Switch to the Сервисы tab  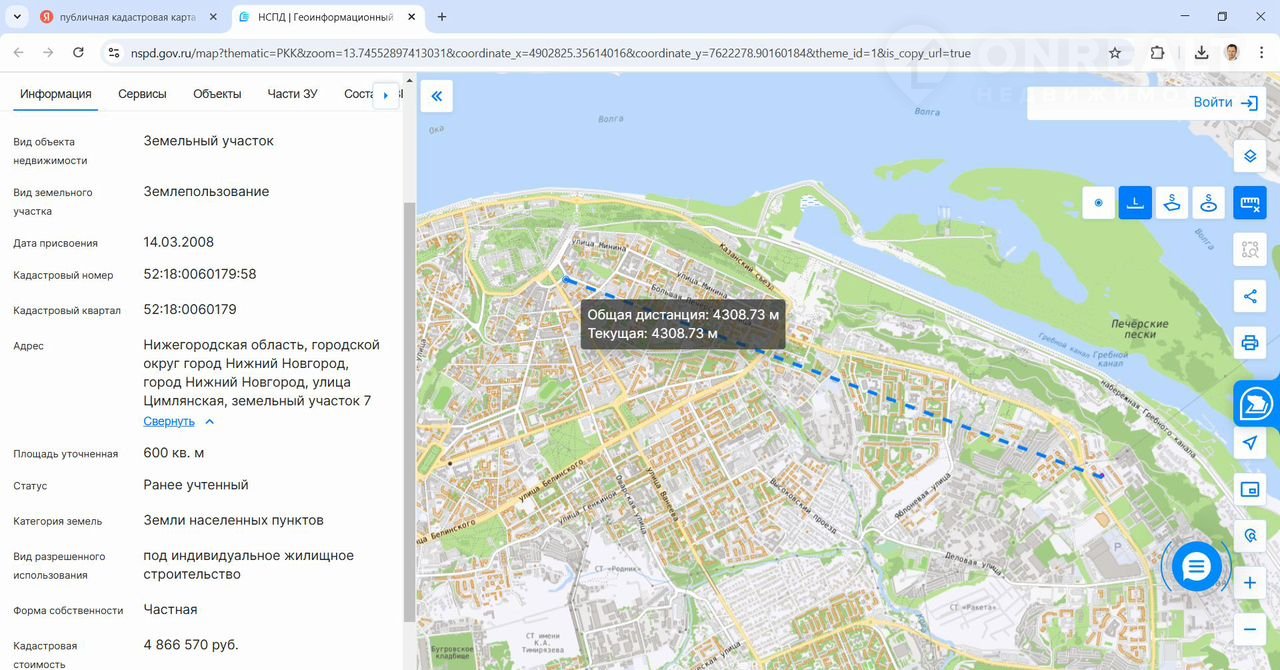tap(142, 94)
